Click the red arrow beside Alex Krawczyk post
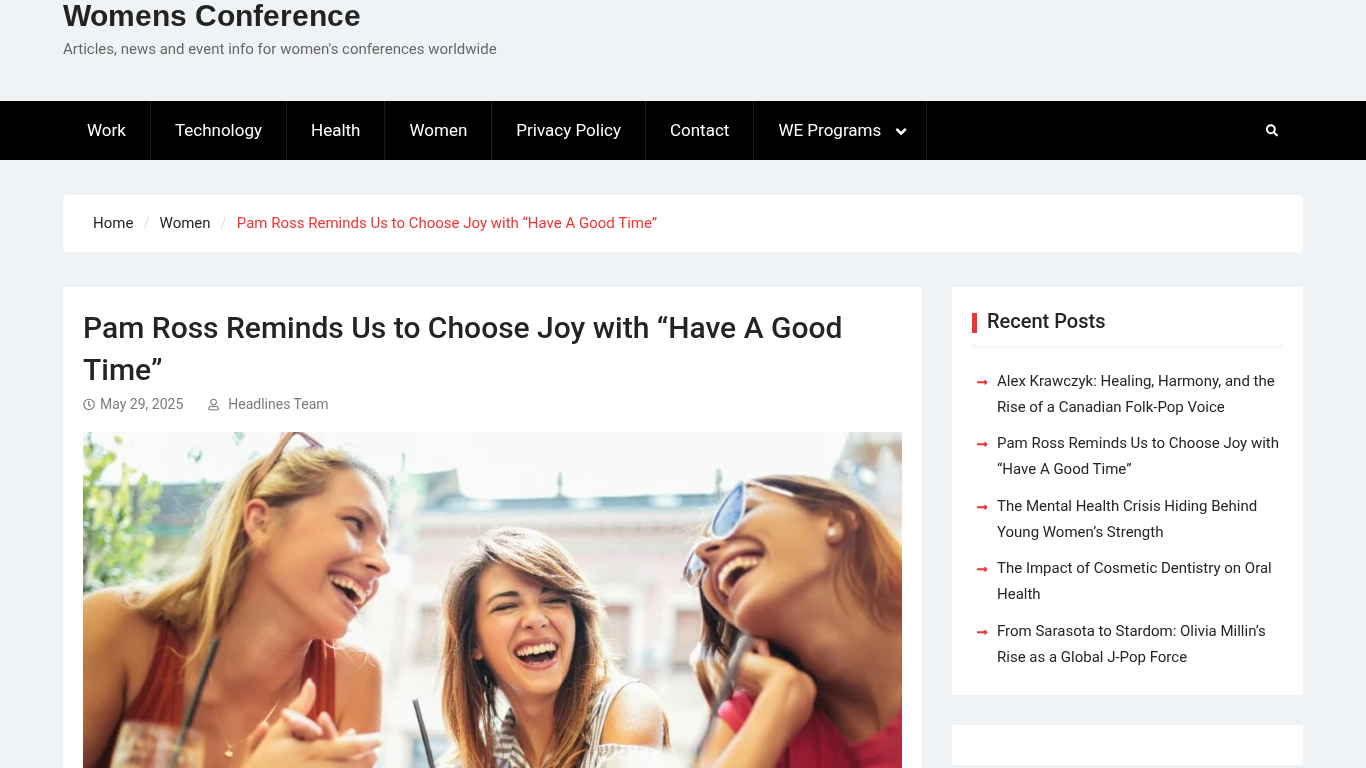This screenshot has height=768, width=1366. 982,382
